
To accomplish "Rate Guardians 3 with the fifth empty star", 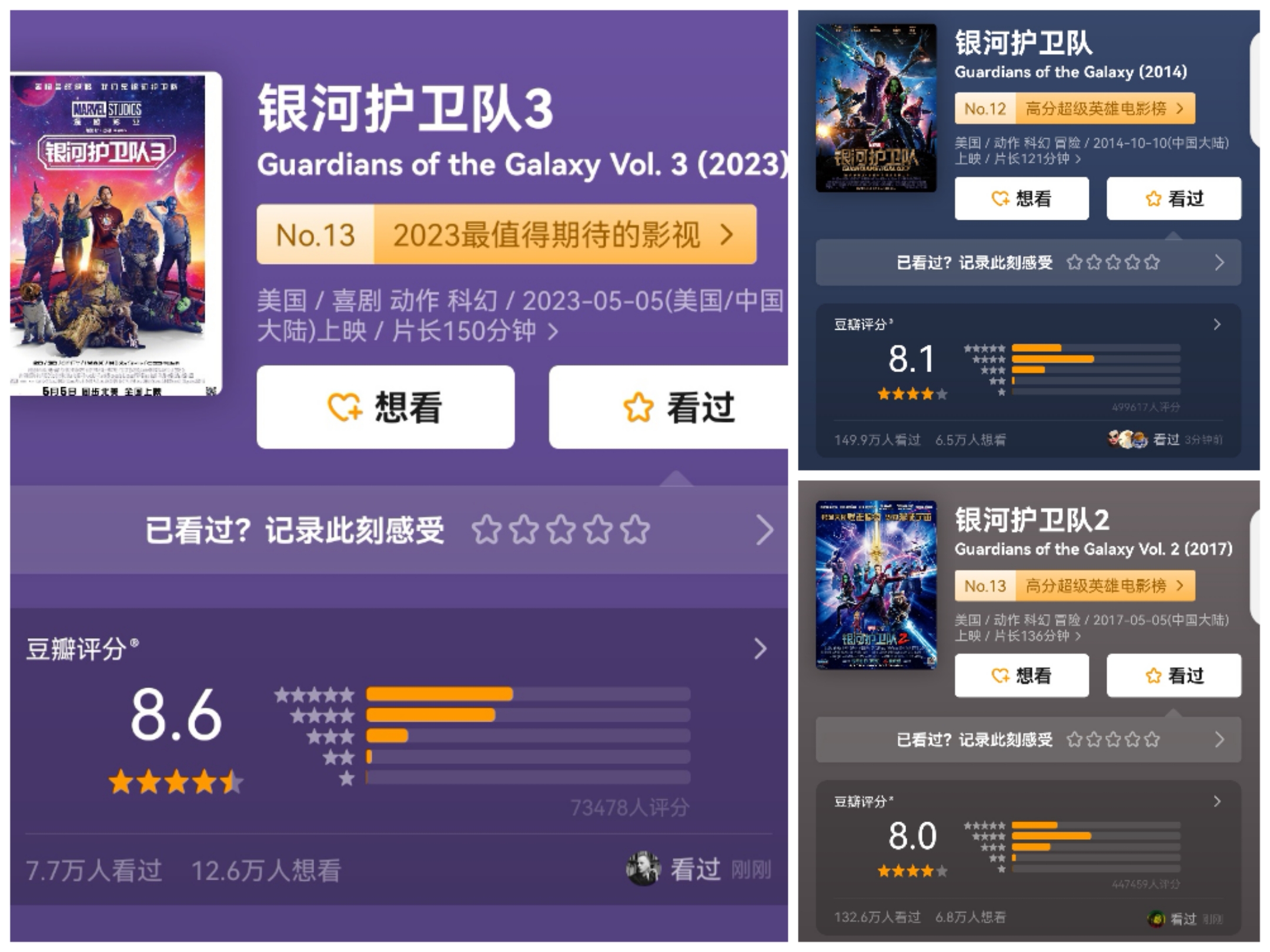I will click(636, 529).
